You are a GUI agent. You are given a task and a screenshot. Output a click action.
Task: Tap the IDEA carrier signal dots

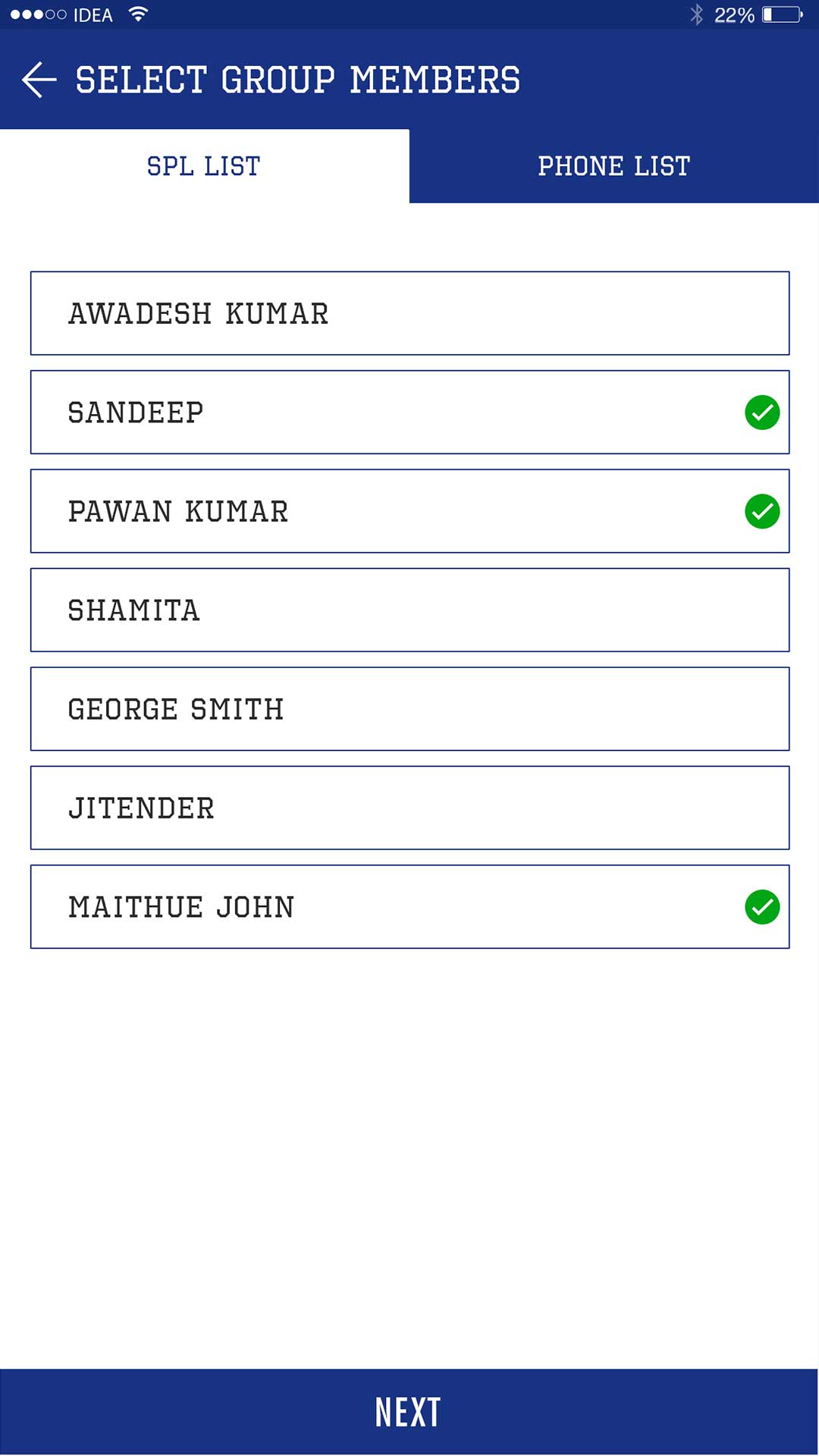[x=38, y=14]
